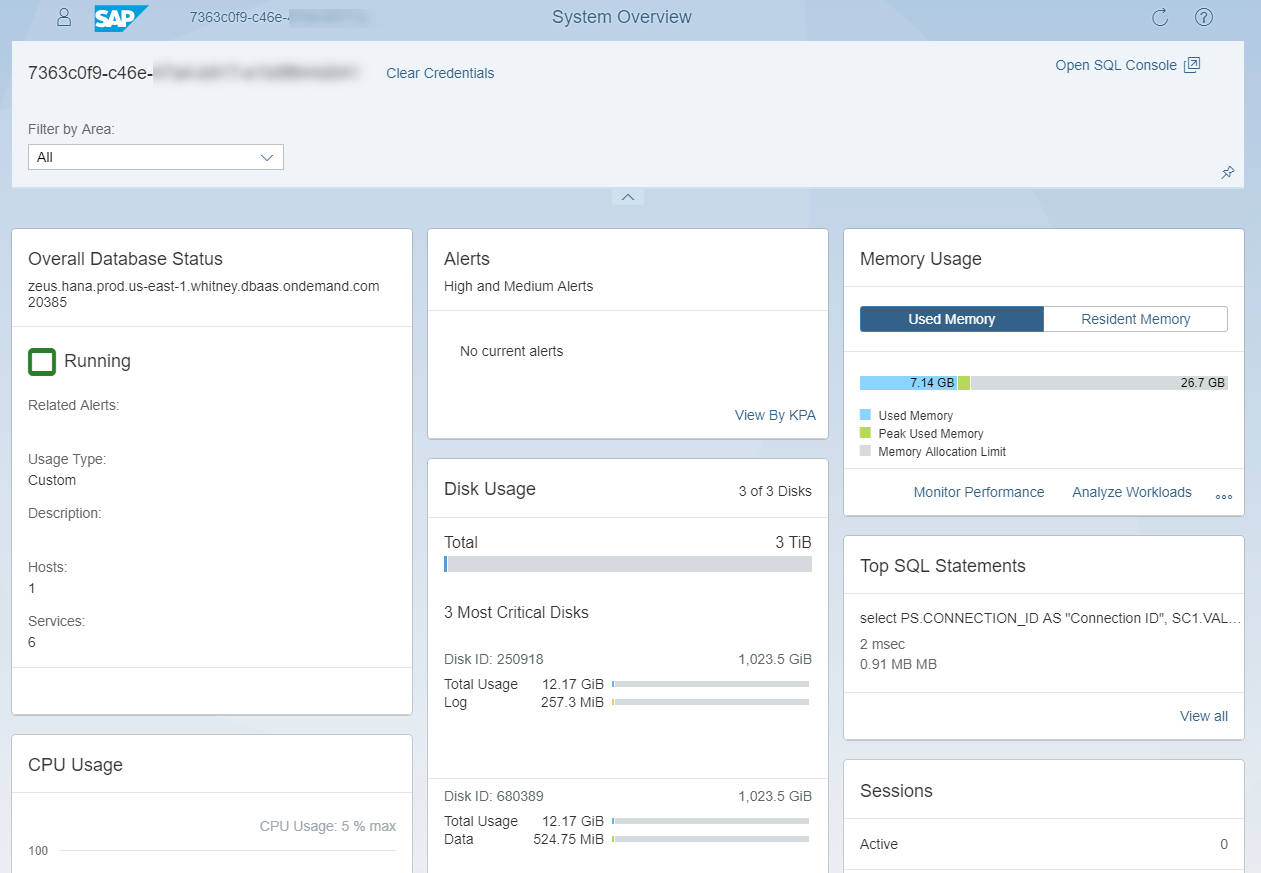Click the green Running status icon

[42, 362]
